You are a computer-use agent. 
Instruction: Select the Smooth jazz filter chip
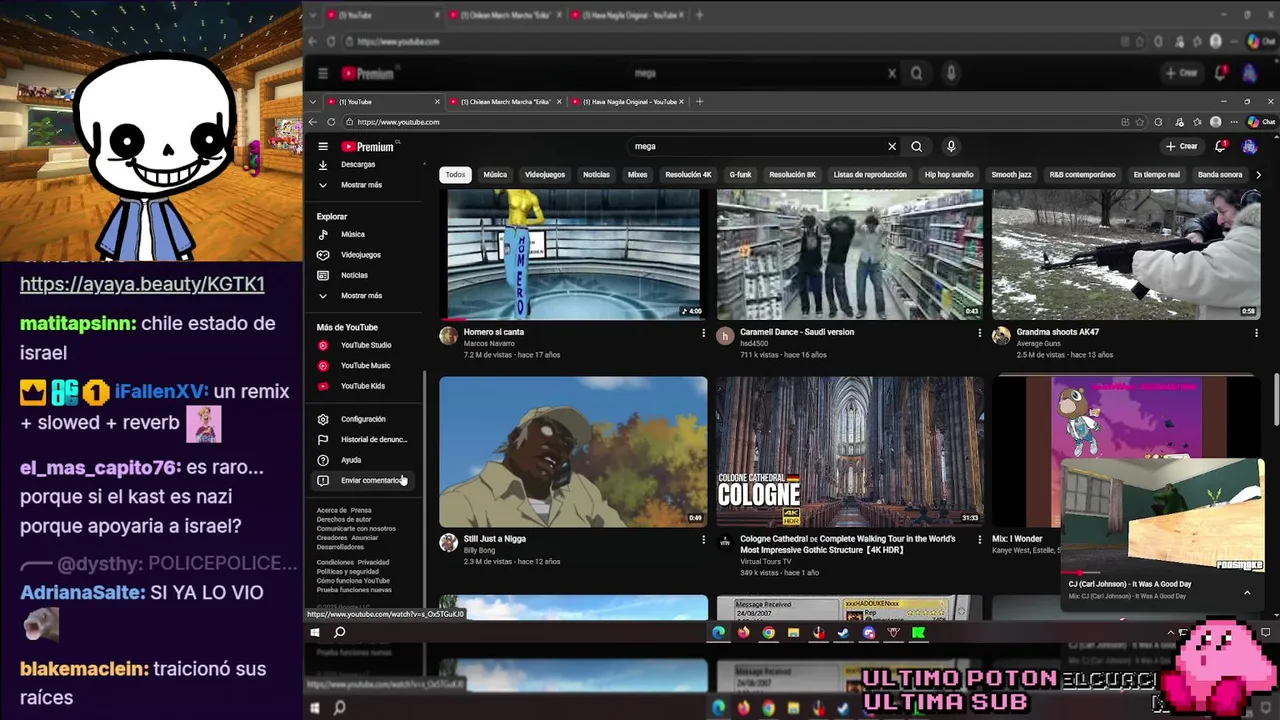pos(1011,175)
